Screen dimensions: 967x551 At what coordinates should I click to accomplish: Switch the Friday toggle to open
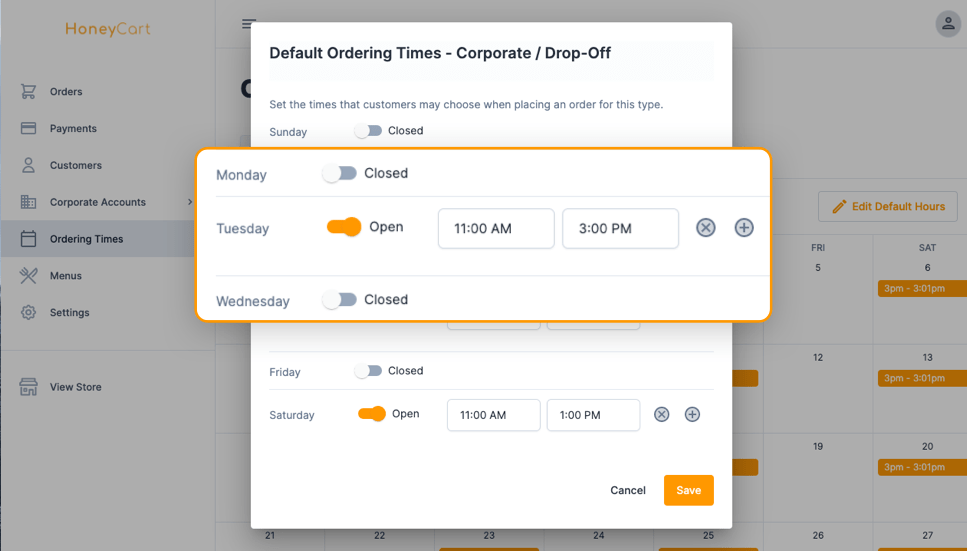coord(368,370)
